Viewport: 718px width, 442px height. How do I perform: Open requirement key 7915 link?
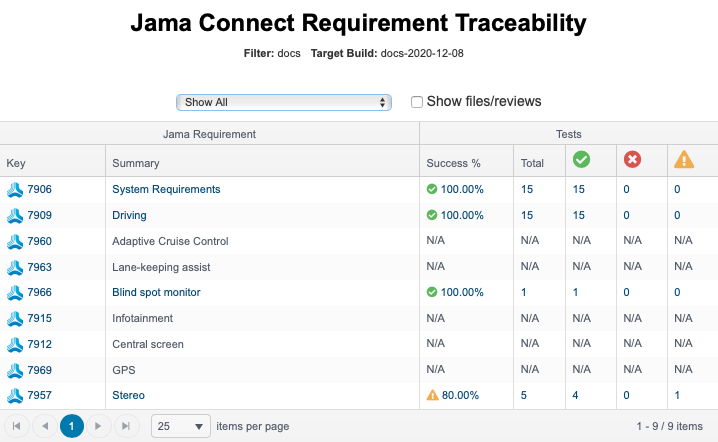(39, 318)
